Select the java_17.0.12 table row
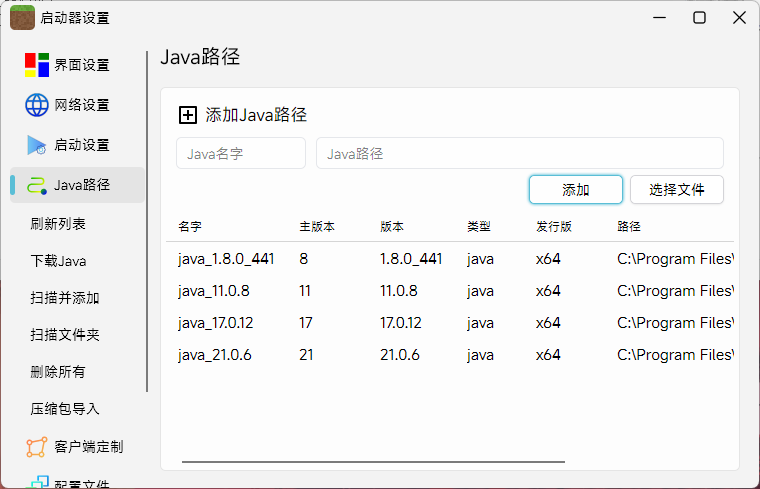 pos(450,323)
